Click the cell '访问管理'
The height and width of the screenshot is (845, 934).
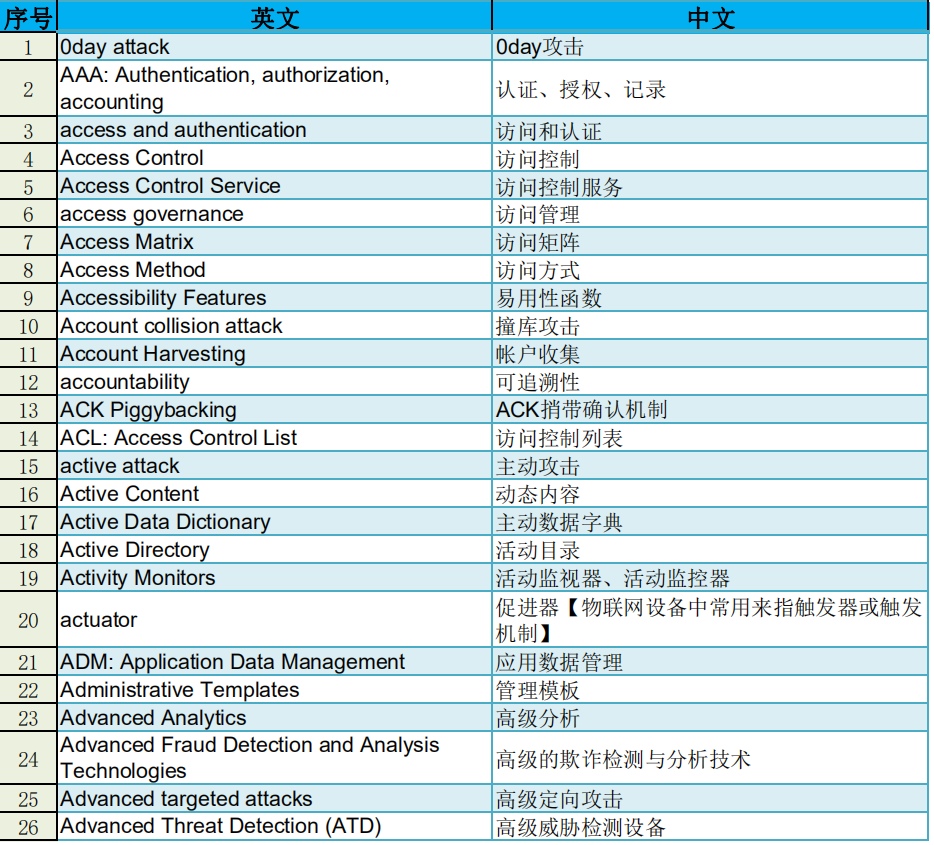pos(710,214)
